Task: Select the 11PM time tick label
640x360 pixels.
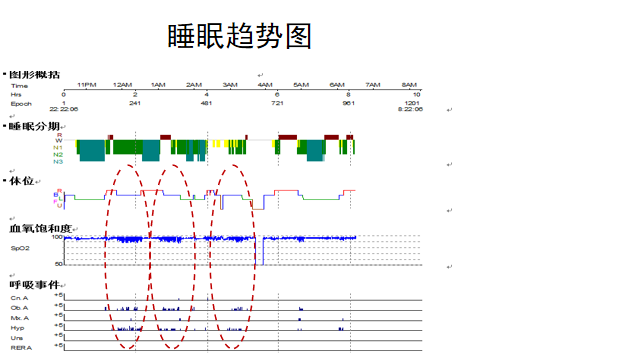Action: coord(87,85)
